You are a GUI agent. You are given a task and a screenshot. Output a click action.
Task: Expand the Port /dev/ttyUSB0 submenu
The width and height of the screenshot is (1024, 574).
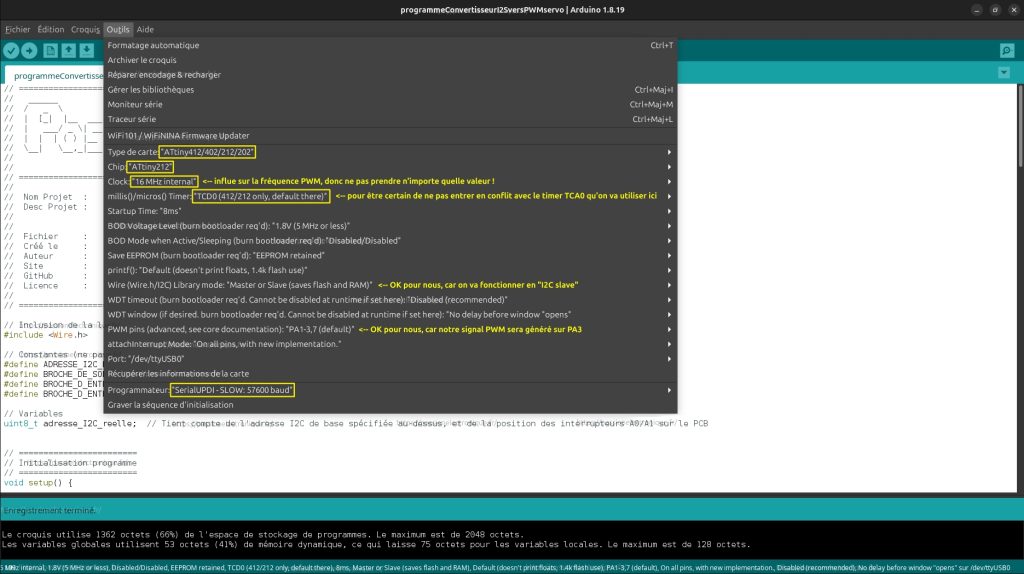[x=390, y=359]
